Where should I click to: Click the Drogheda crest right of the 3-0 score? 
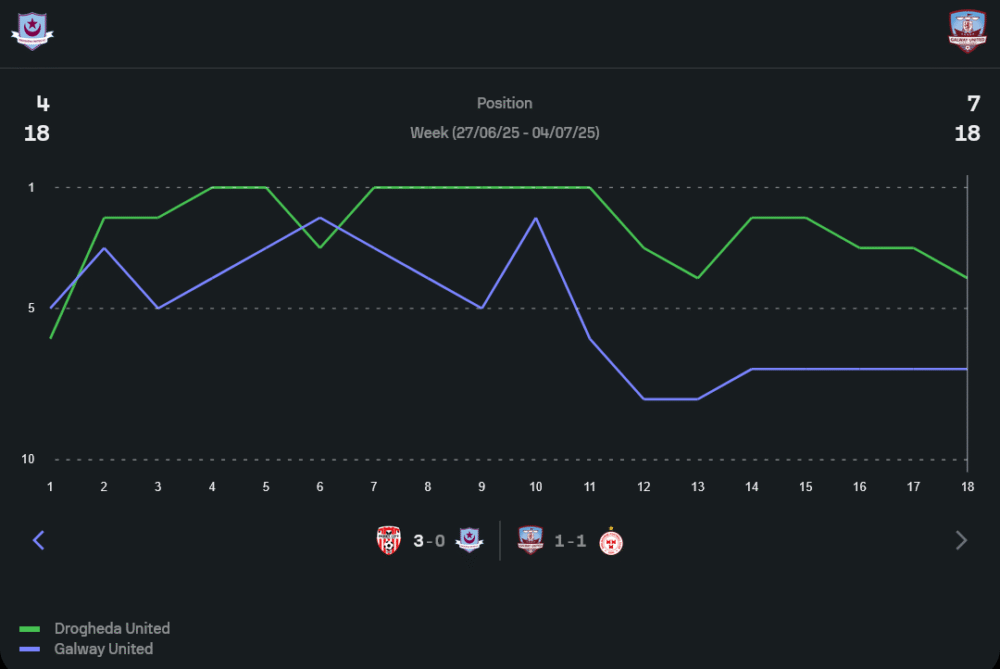point(469,541)
